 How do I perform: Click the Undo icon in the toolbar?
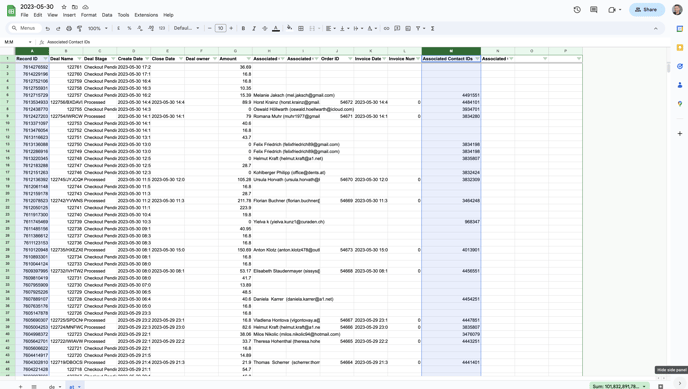pyautogui.click(x=47, y=29)
